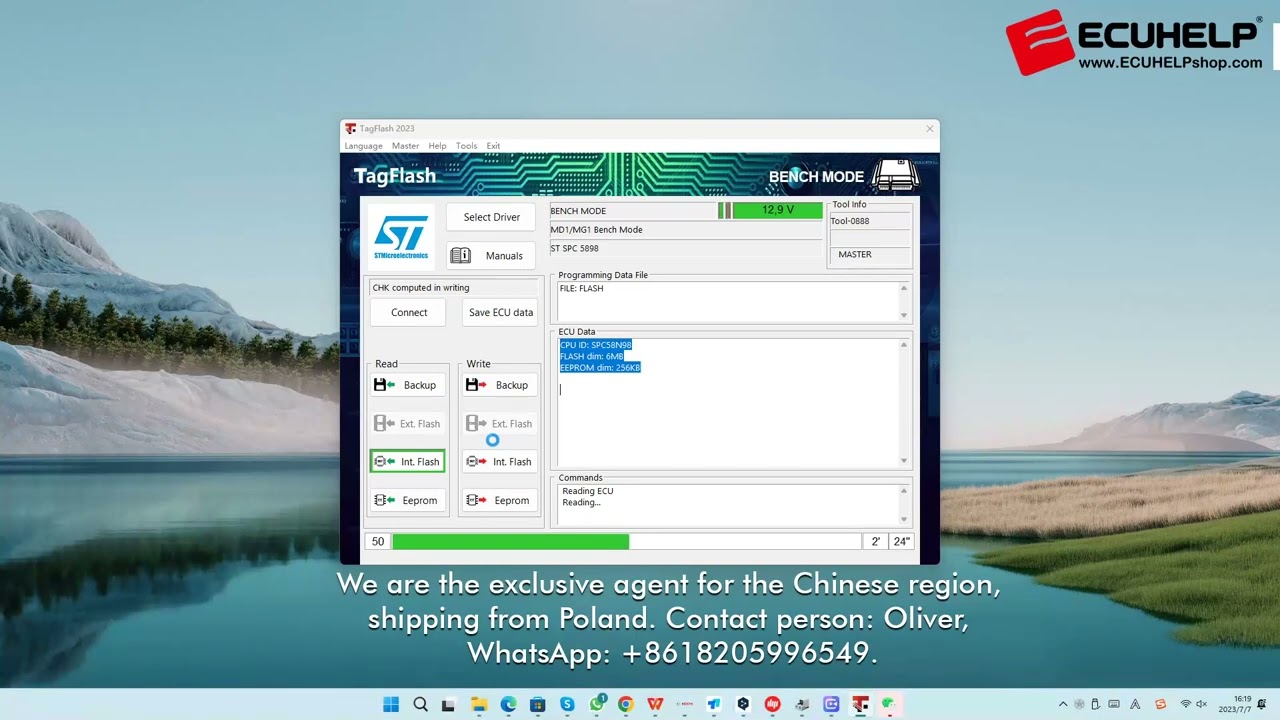Select Read Int. Flash button
The width and height of the screenshot is (1280, 720).
(407, 462)
